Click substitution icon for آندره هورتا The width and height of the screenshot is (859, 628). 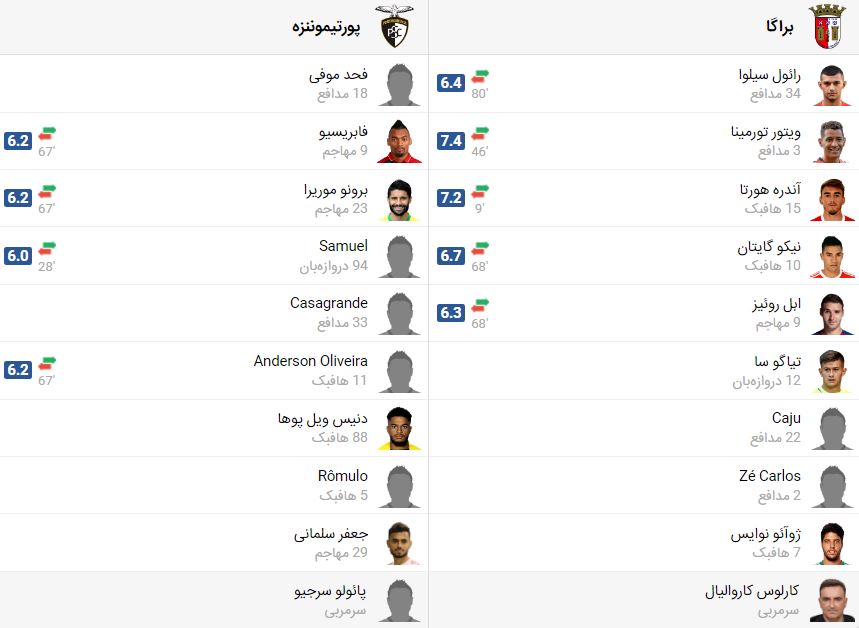tap(480, 191)
